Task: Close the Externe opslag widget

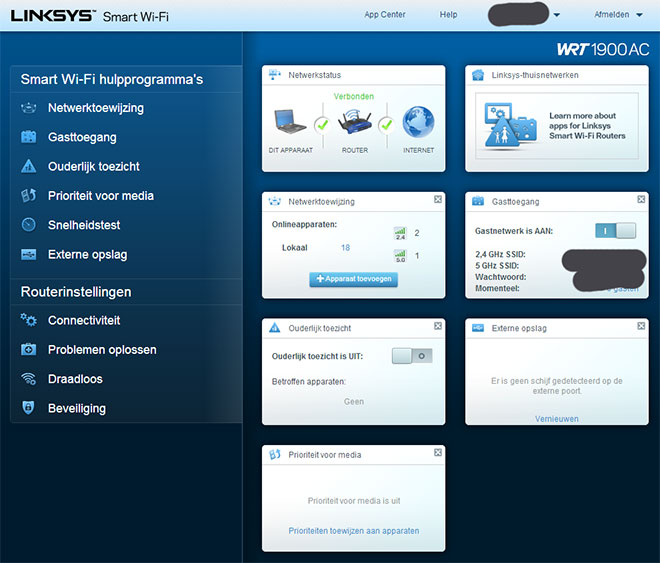Action: pos(641,326)
